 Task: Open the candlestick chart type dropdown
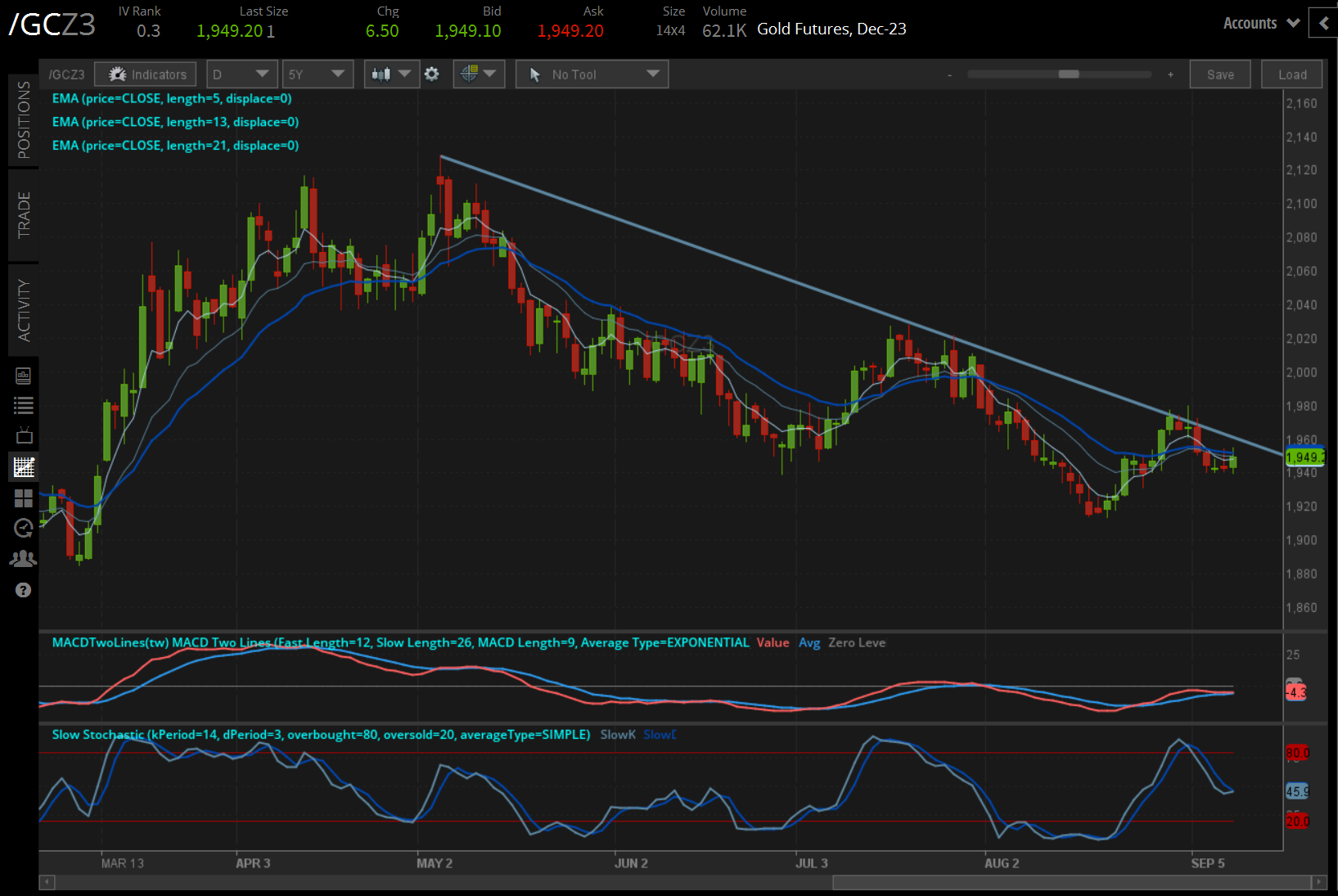(391, 74)
